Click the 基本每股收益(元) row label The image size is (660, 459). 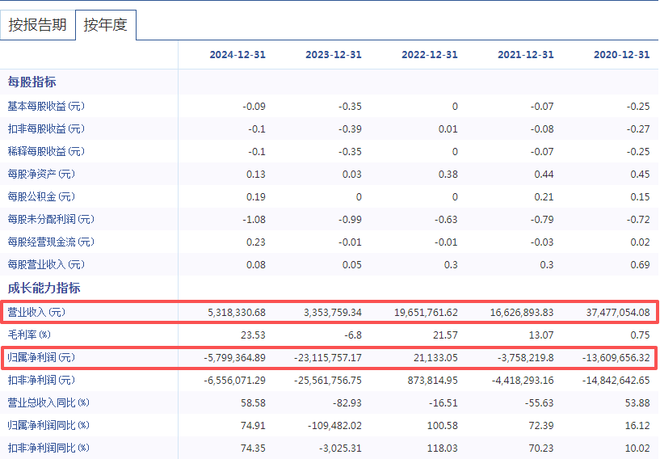click(x=46, y=106)
